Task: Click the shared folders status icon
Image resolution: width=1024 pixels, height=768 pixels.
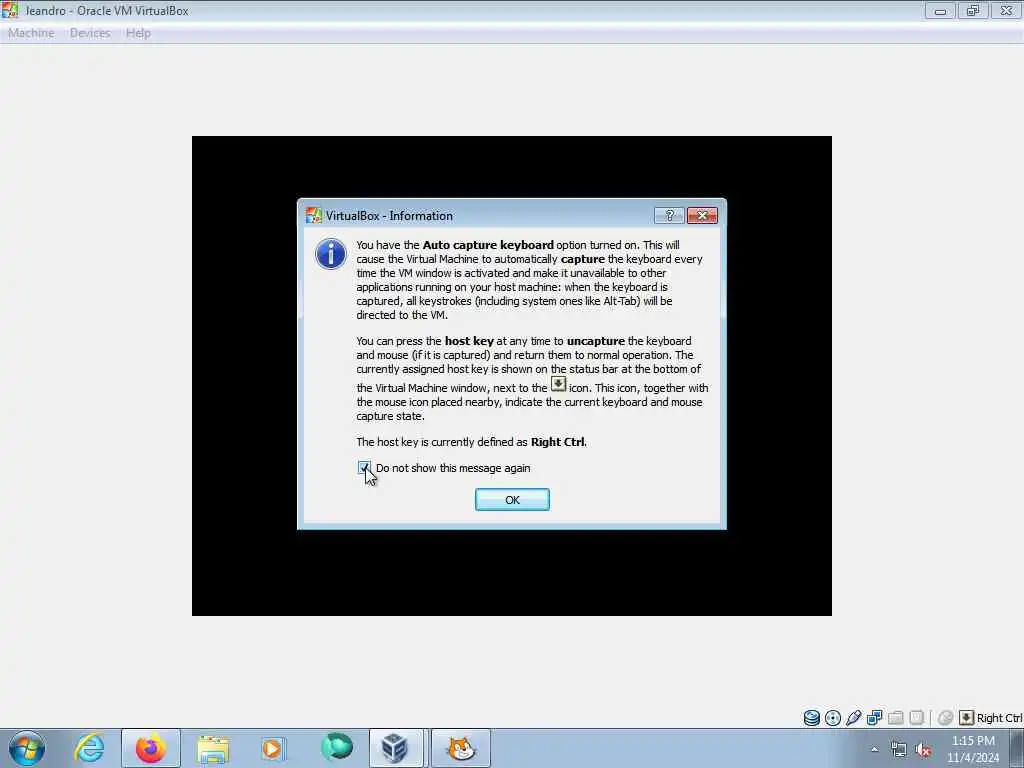Action: tap(895, 718)
